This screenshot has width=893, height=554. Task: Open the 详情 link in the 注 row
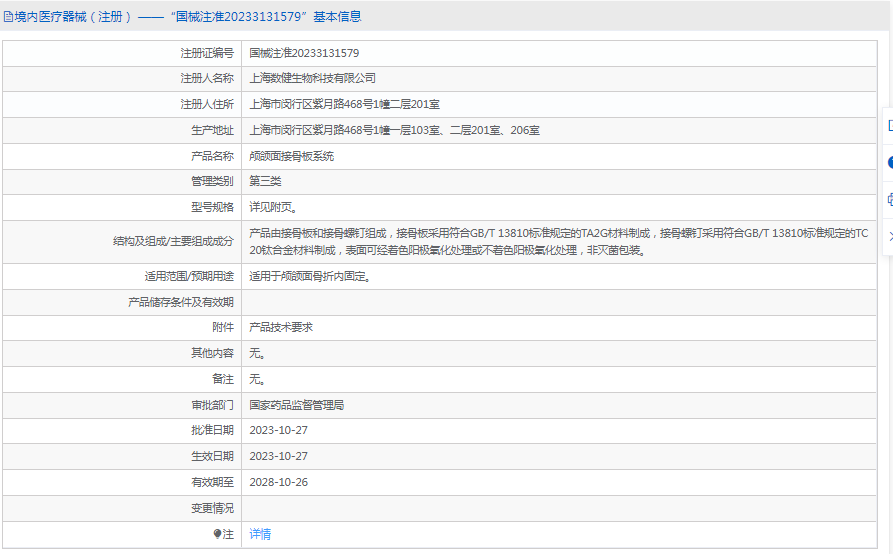260,534
